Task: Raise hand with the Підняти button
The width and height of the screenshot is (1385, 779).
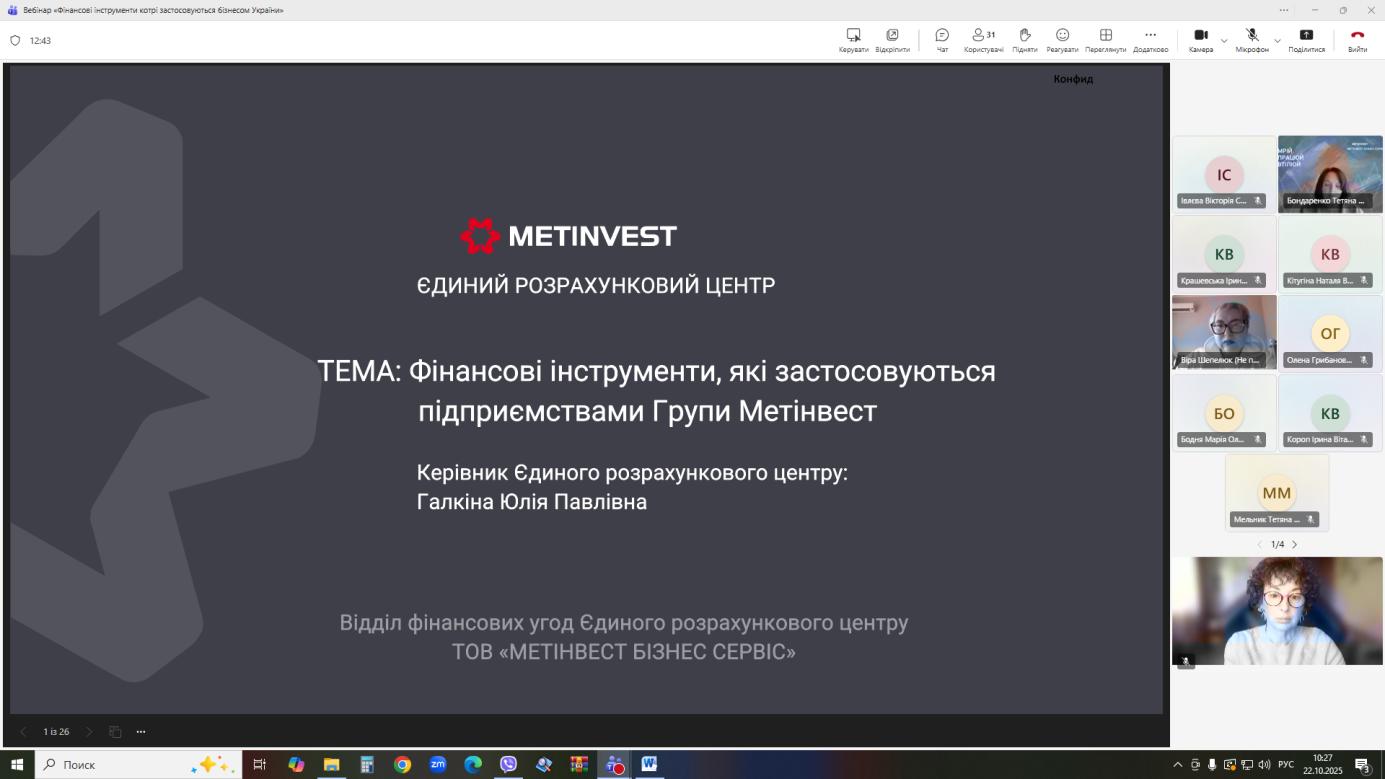Action: pyautogui.click(x=1024, y=39)
